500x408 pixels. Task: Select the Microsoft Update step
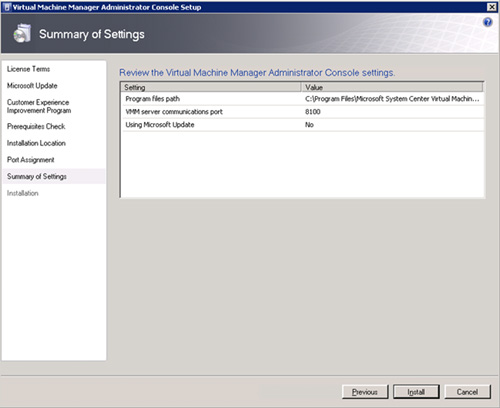pyautogui.click(x=32, y=86)
